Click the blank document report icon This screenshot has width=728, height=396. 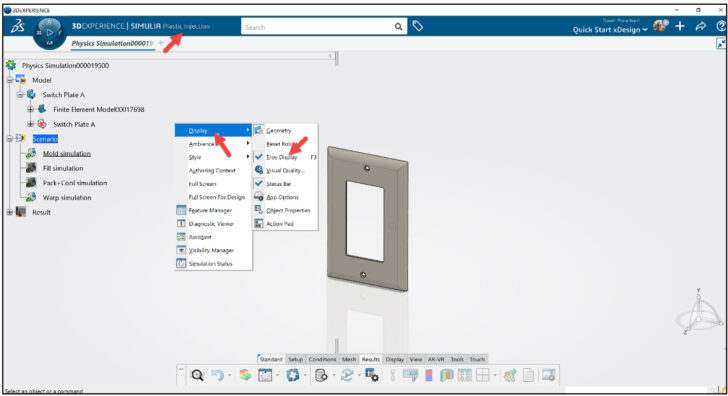[528, 375]
